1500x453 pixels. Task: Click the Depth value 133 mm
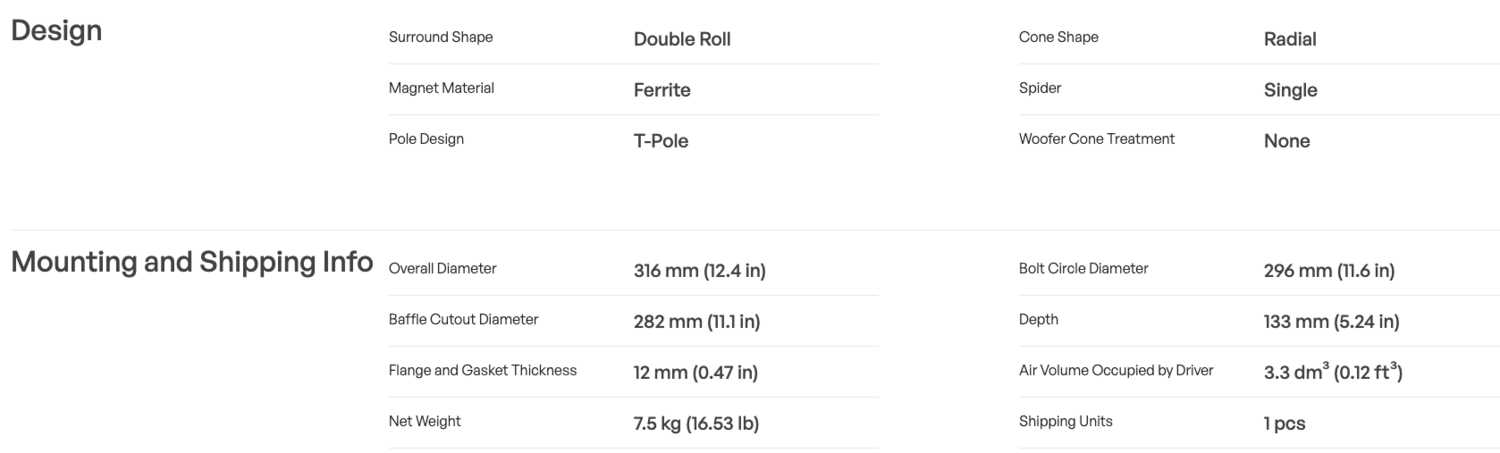1331,322
